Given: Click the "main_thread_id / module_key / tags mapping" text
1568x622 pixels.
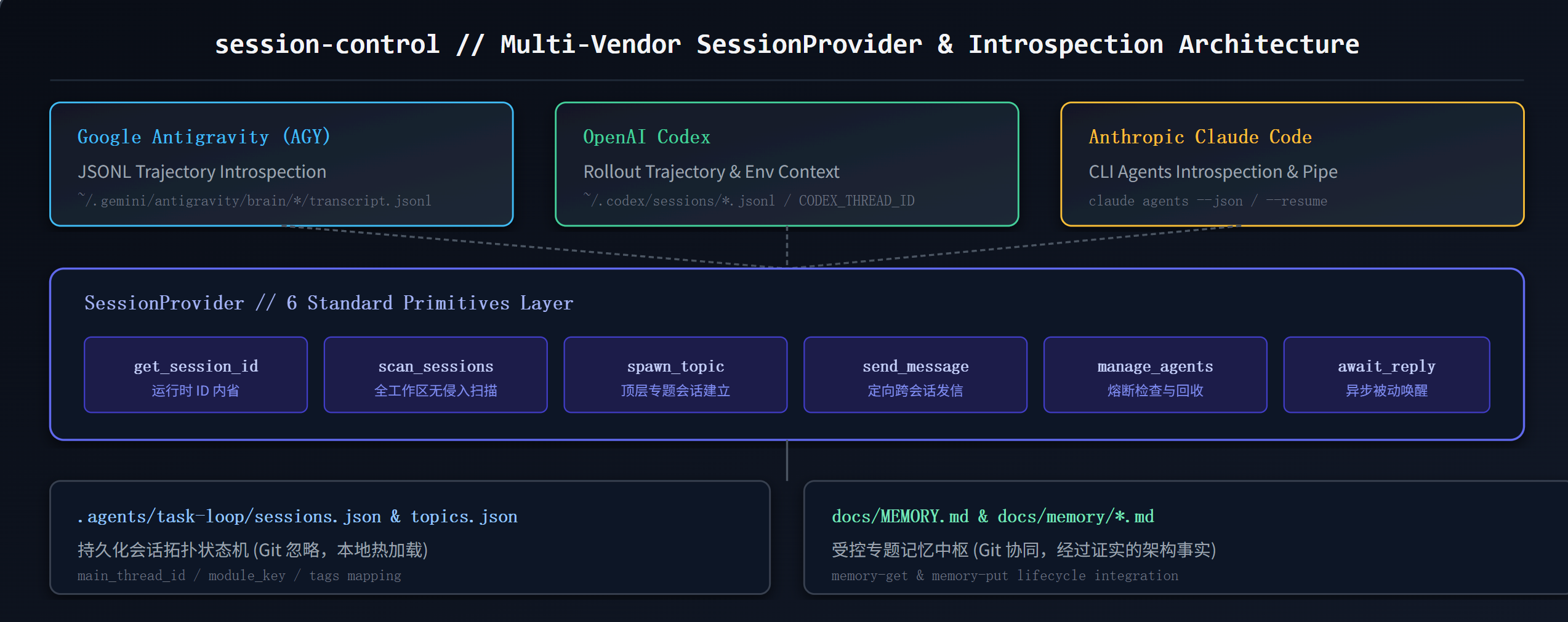Looking at the screenshot, I should coord(239,576).
